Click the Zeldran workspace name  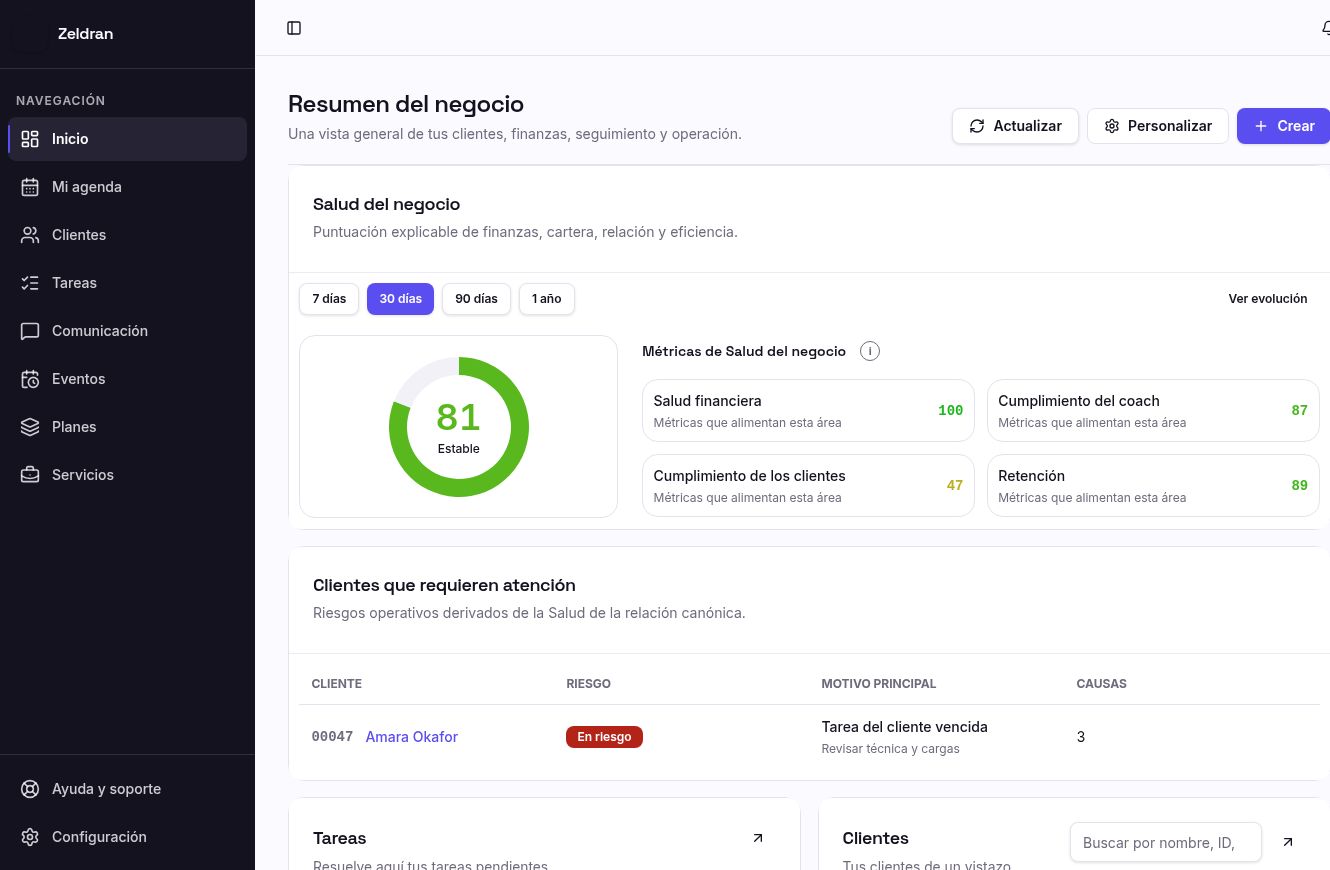[x=85, y=34]
